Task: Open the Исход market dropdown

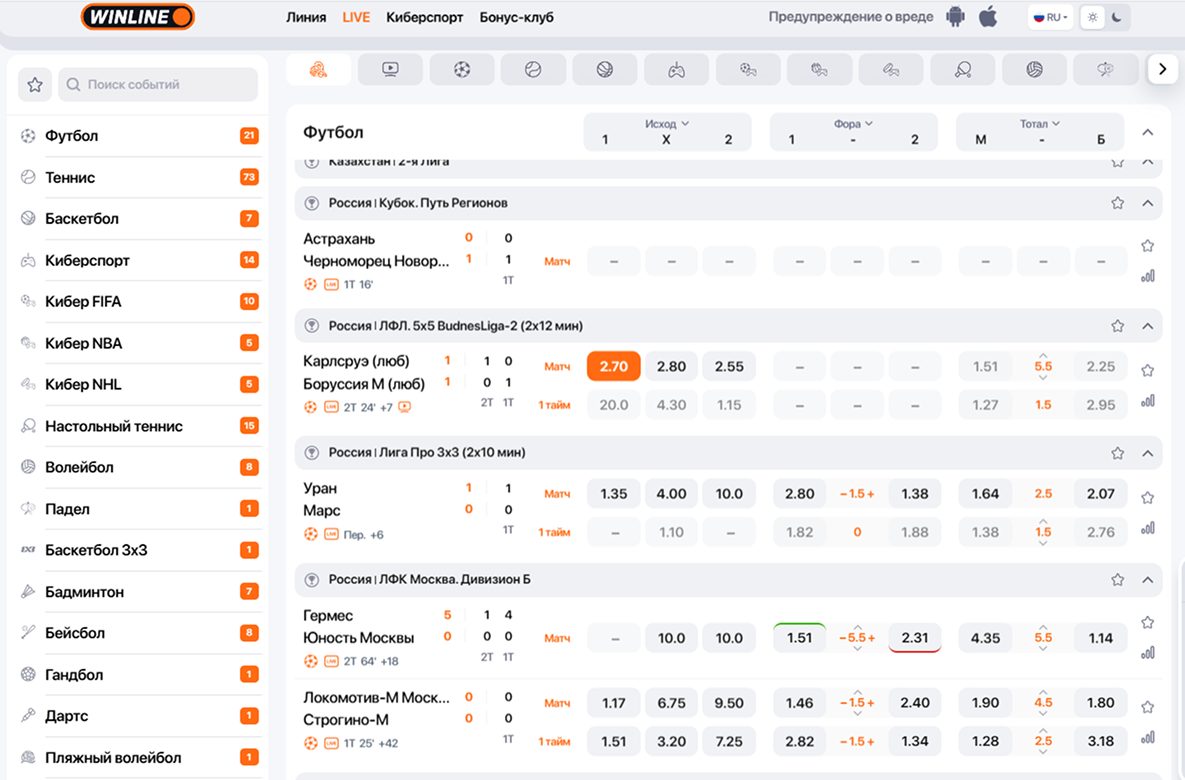Action: coord(667,124)
